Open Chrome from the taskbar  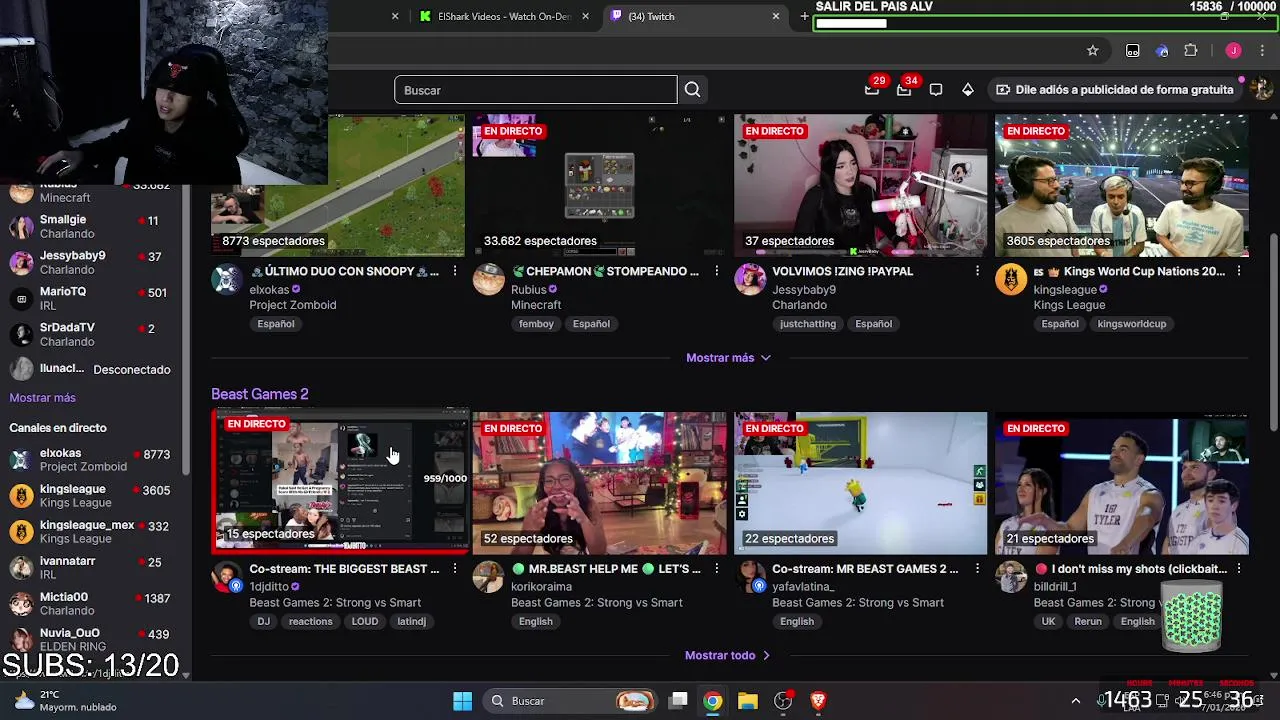click(712, 701)
